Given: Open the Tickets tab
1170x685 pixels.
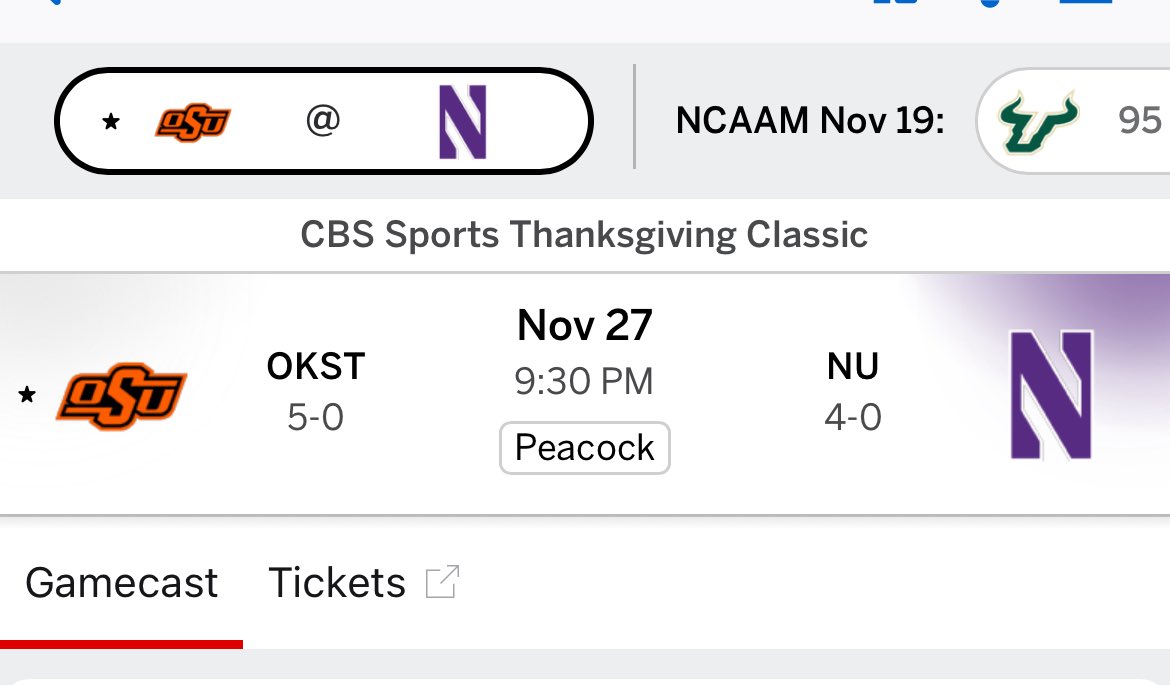Looking at the screenshot, I should [x=337, y=582].
